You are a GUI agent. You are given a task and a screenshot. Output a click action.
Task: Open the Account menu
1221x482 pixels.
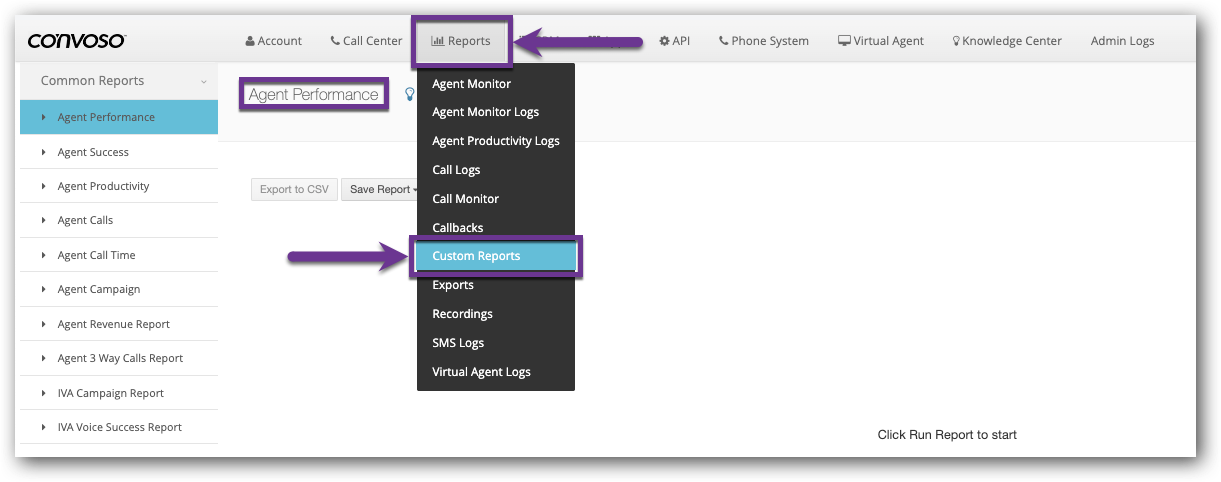(273, 41)
